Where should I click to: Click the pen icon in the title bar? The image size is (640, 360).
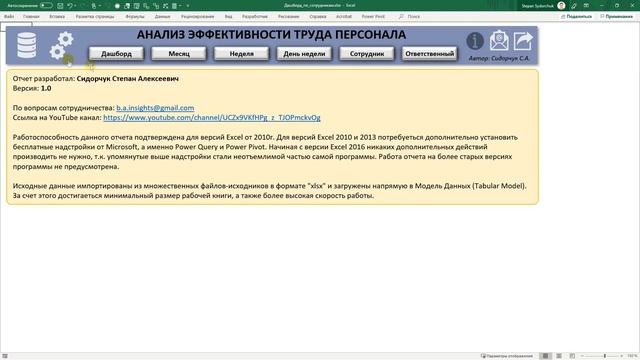574,6
